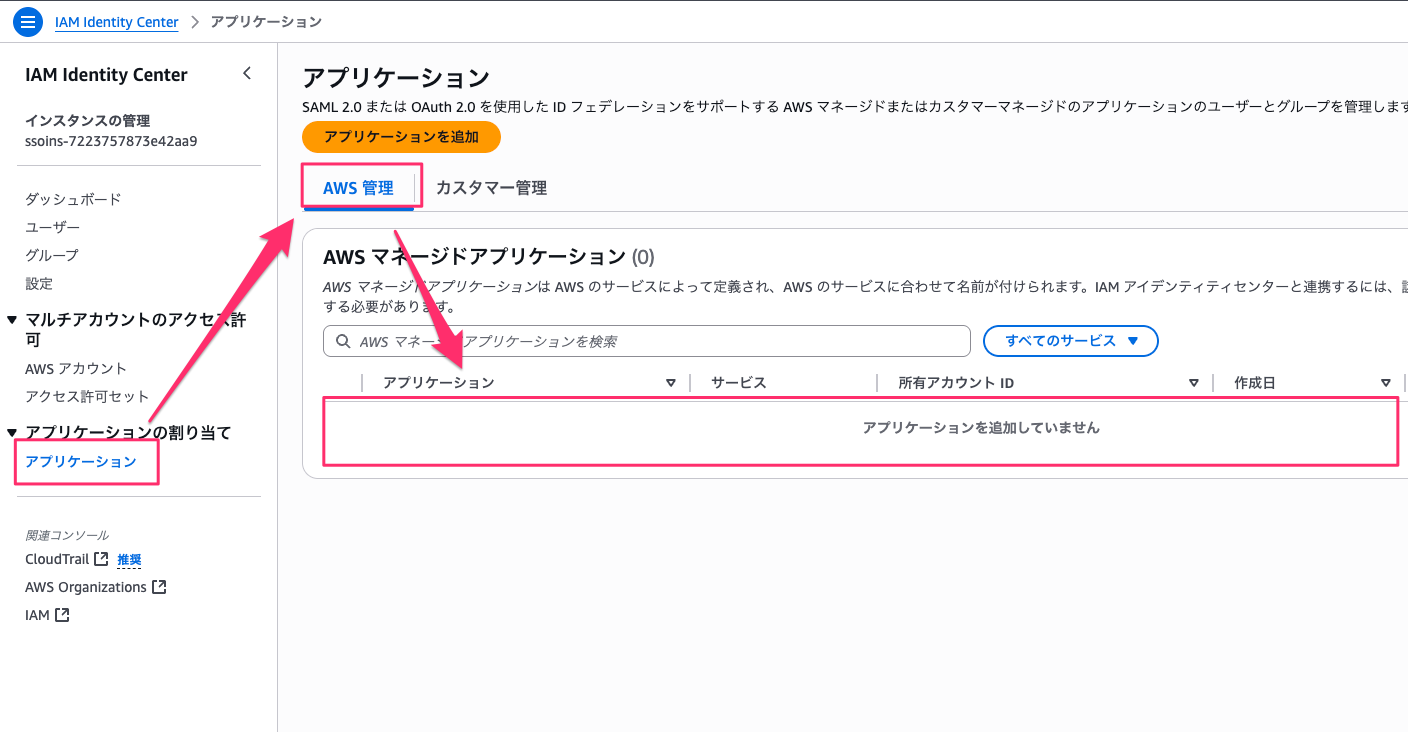
Task: Click the 作成日 column header text
Action: point(1255,383)
